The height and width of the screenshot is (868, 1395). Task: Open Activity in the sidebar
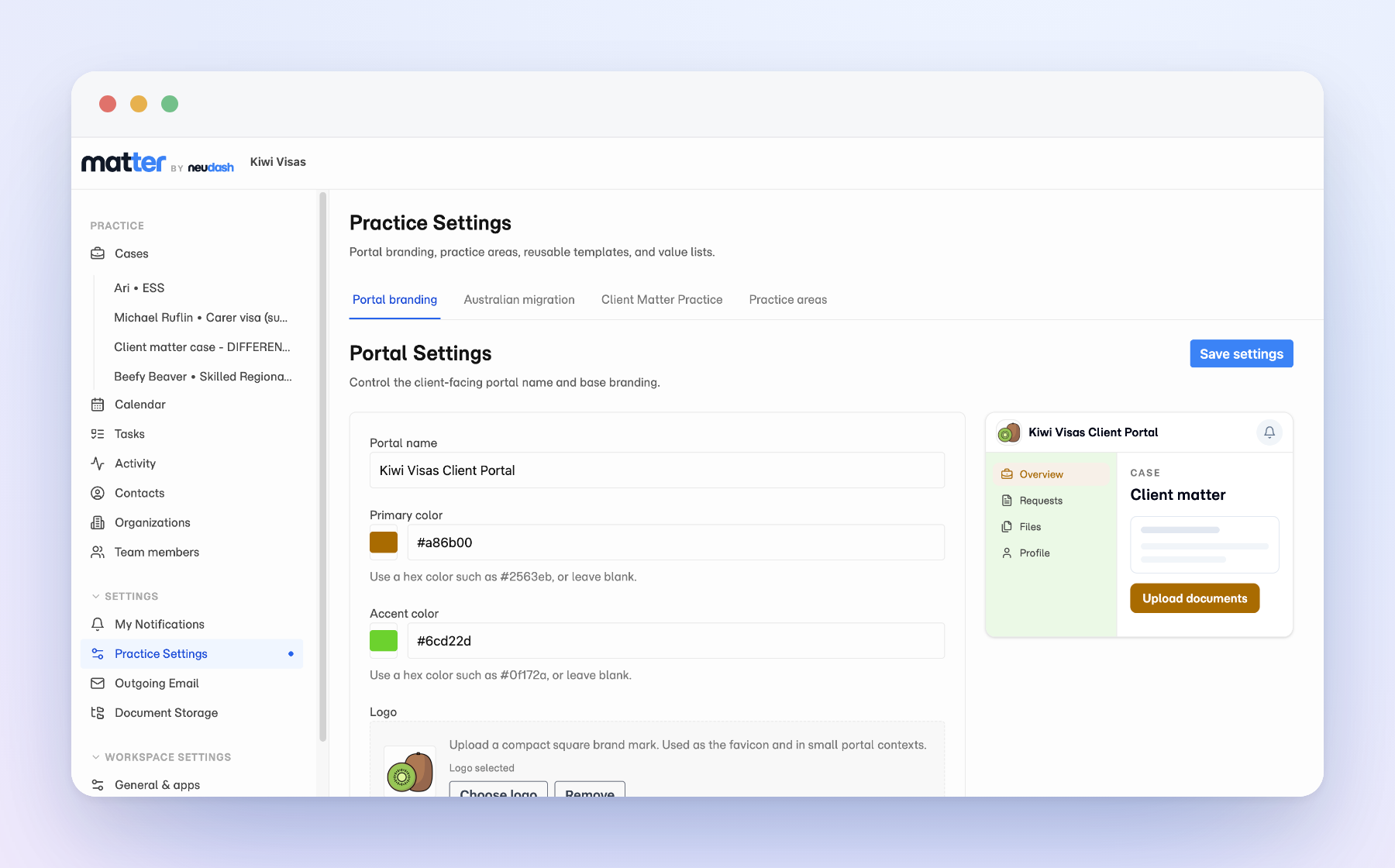[135, 463]
